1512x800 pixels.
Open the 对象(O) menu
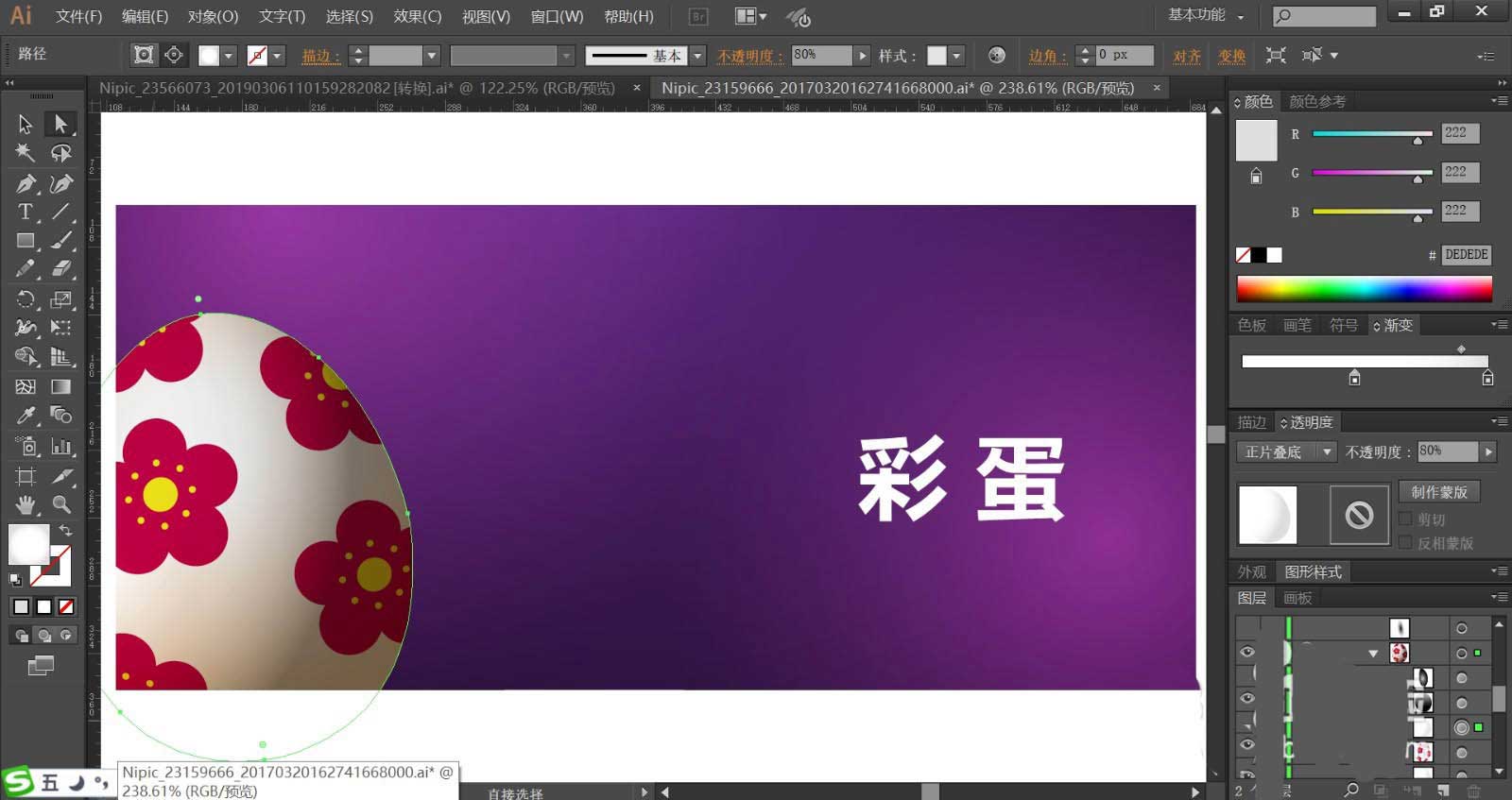(x=213, y=16)
